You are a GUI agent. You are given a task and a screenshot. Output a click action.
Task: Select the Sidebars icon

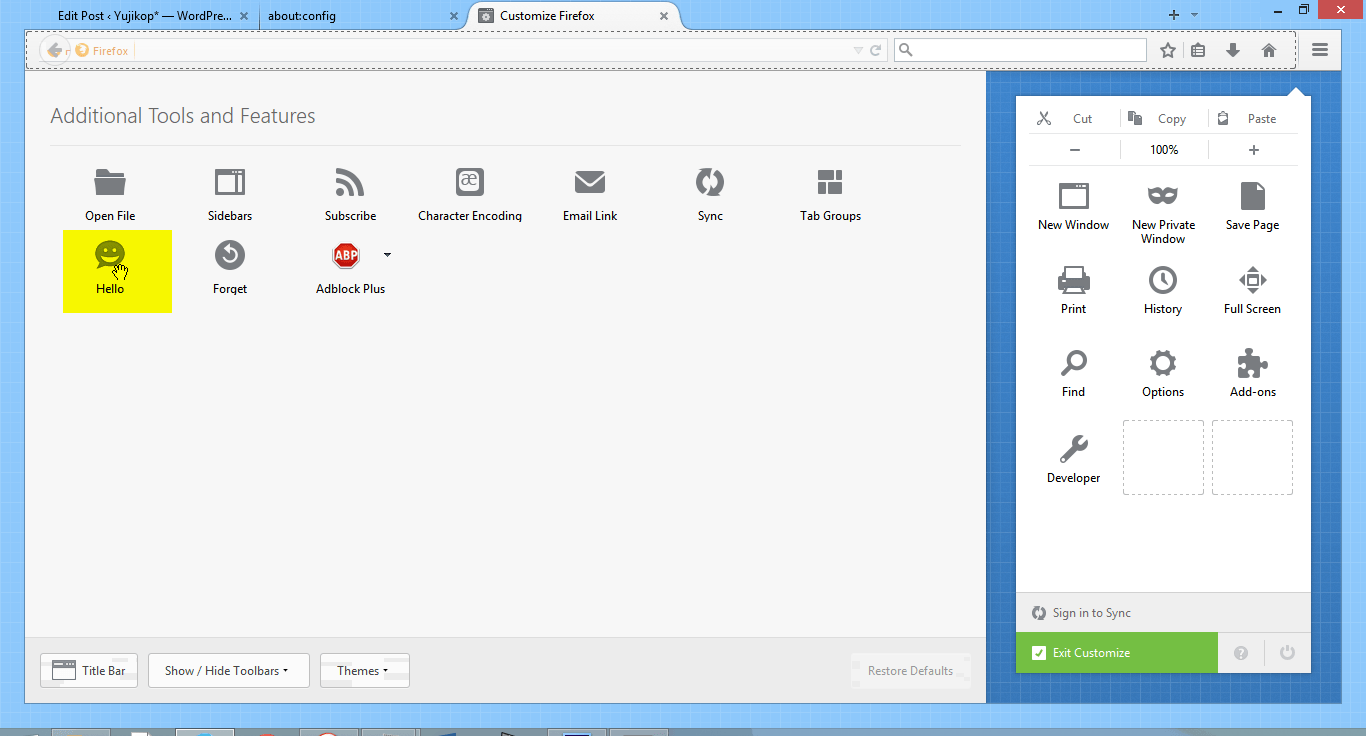(230, 182)
